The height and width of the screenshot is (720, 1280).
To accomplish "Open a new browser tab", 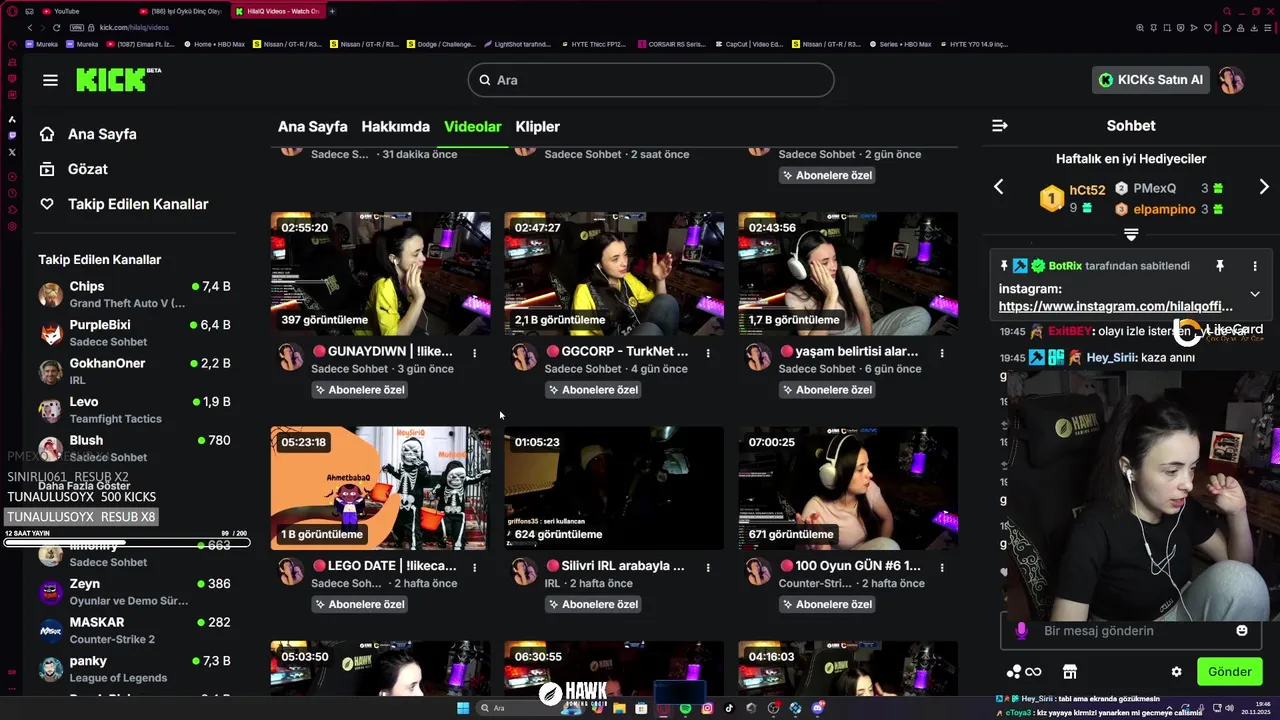I will (332, 11).
